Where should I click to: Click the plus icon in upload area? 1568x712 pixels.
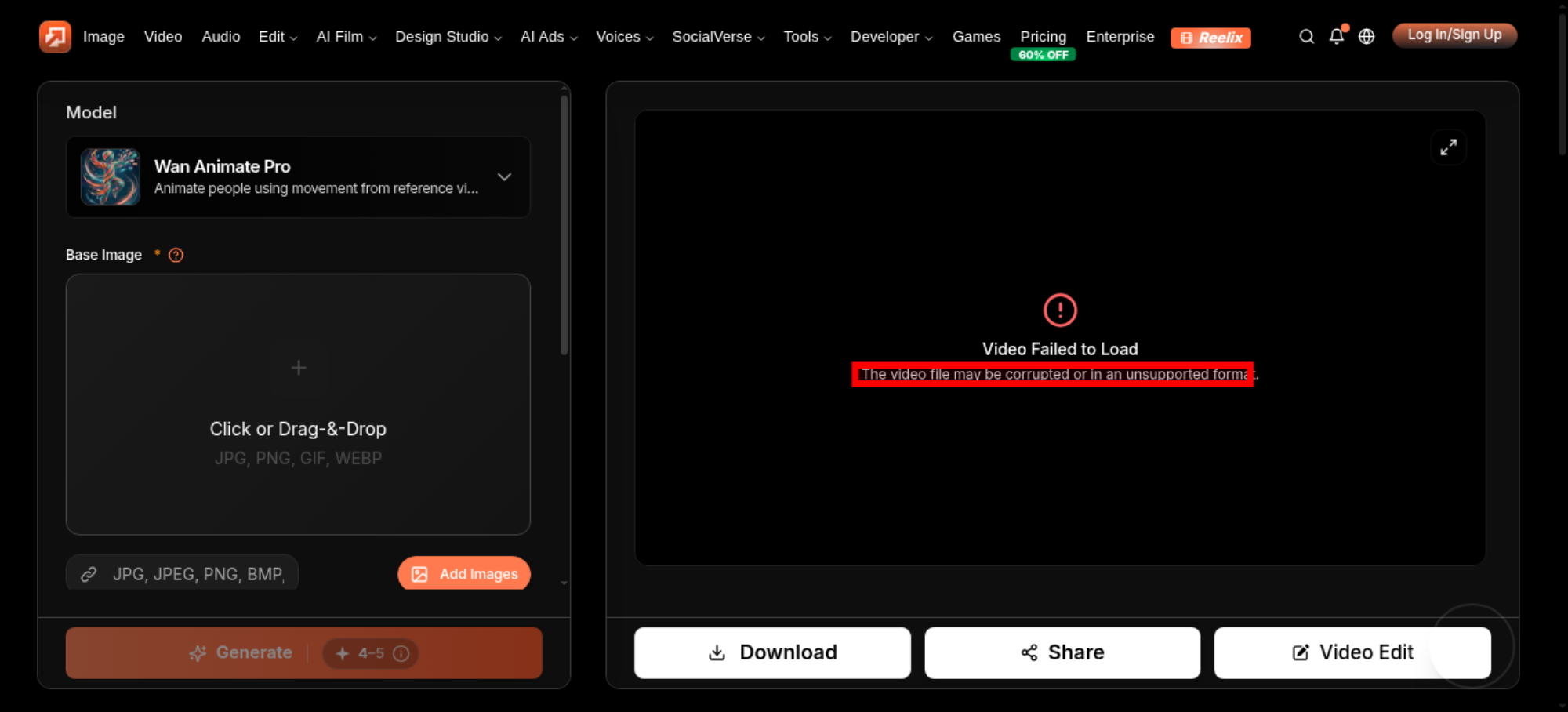[x=299, y=368]
